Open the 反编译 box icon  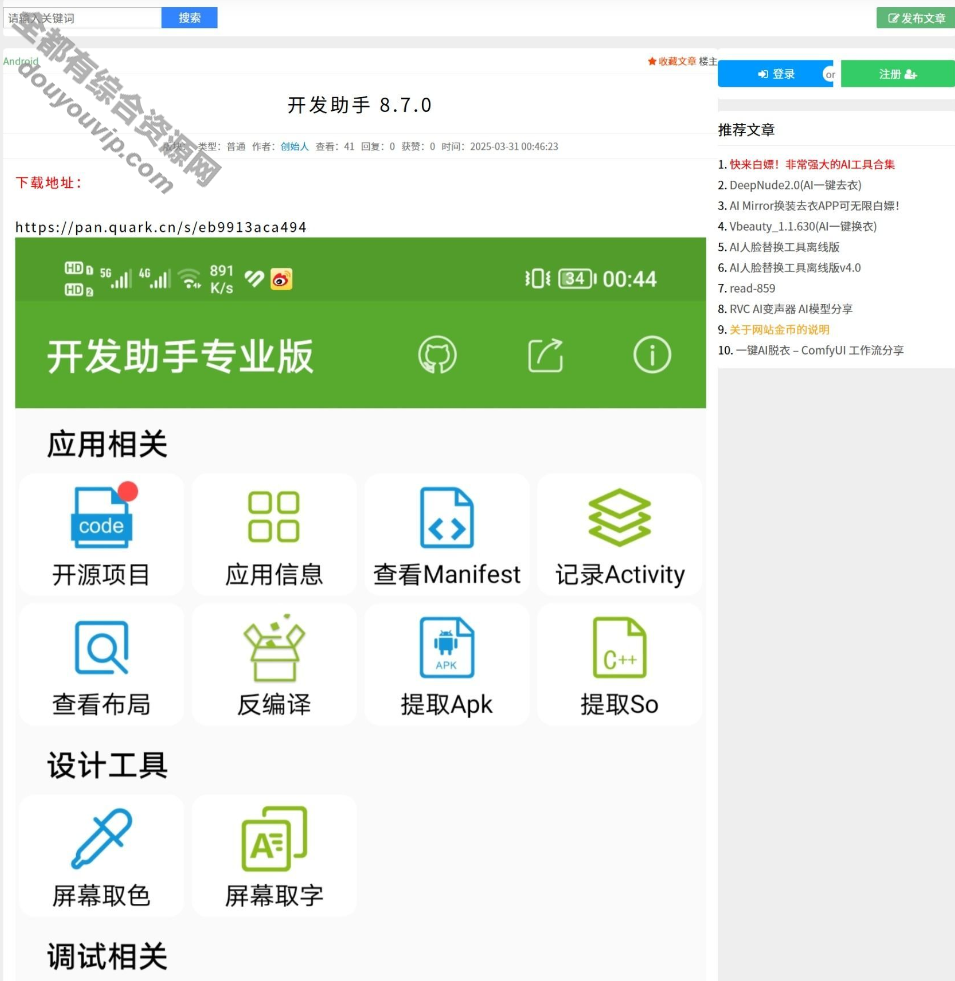click(x=273, y=648)
